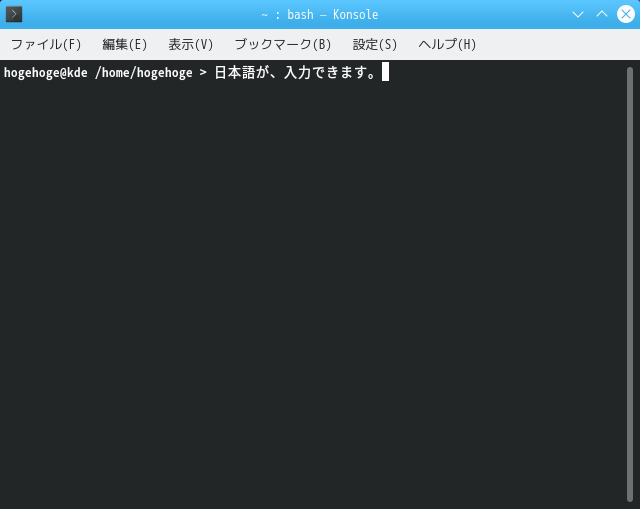Image resolution: width=640 pixels, height=509 pixels.
Task: Open the 表示(V) menu
Action: pos(191,44)
